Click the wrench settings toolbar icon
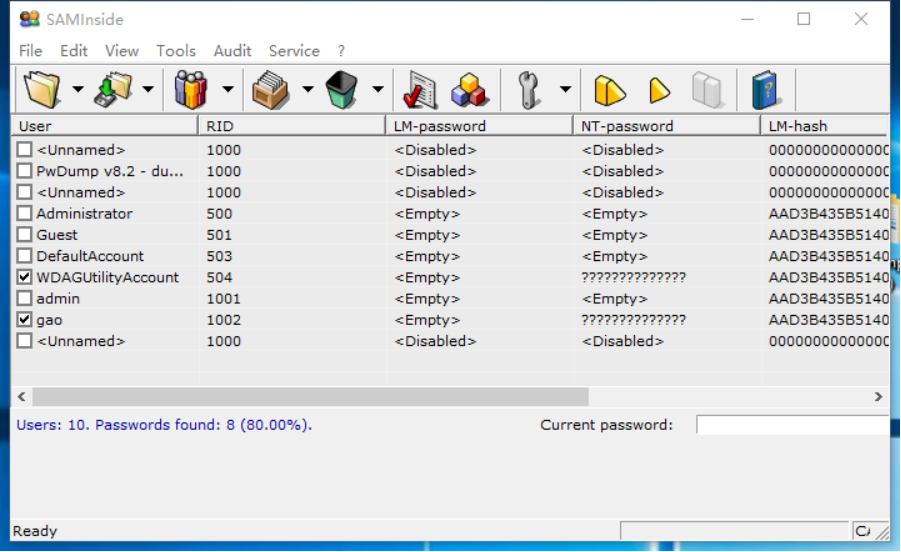901x552 pixels. [528, 90]
